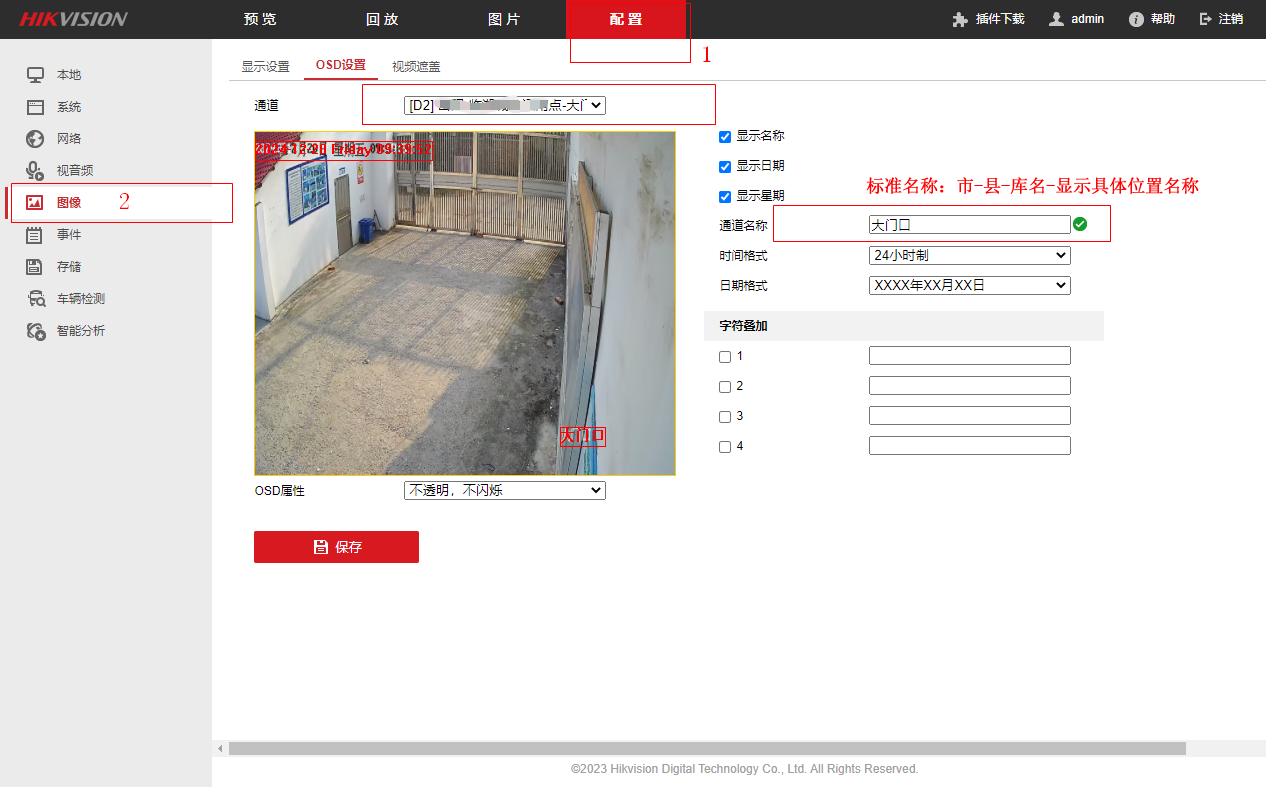The image size is (1266, 787).
Task: Click the overlay text field 2
Action: click(970, 386)
